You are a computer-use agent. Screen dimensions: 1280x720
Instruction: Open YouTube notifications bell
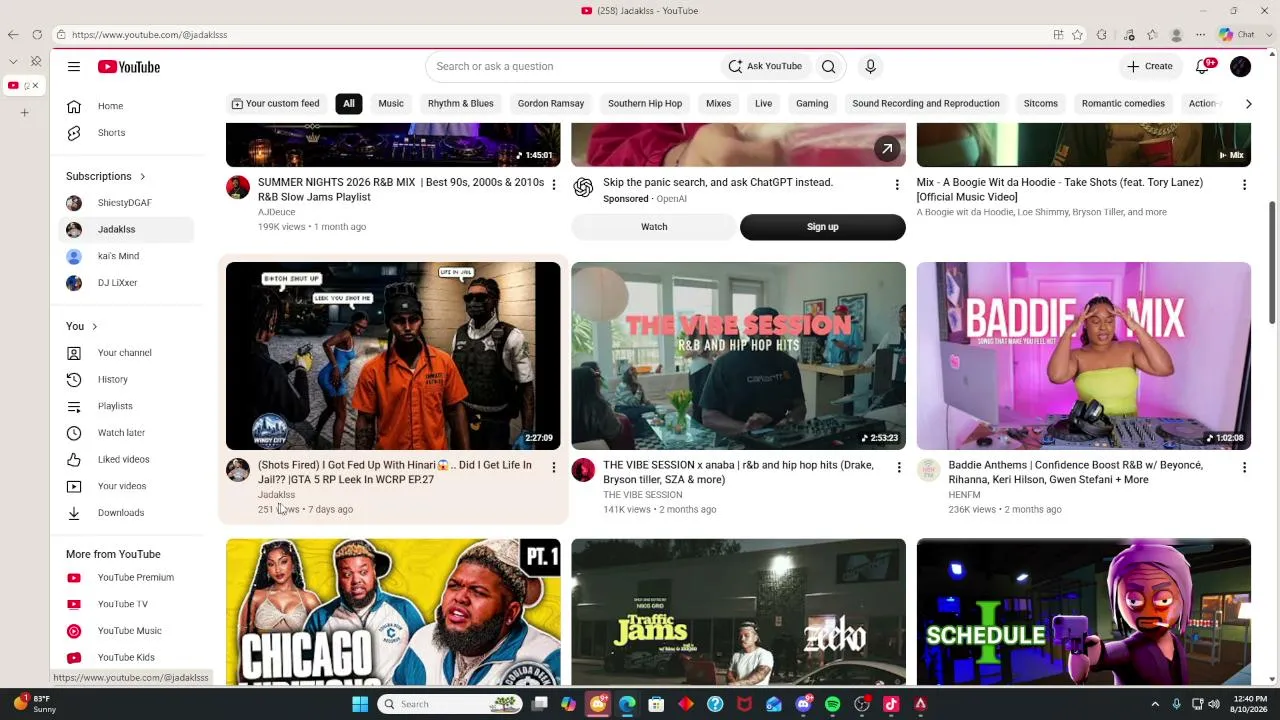pyautogui.click(x=1203, y=67)
